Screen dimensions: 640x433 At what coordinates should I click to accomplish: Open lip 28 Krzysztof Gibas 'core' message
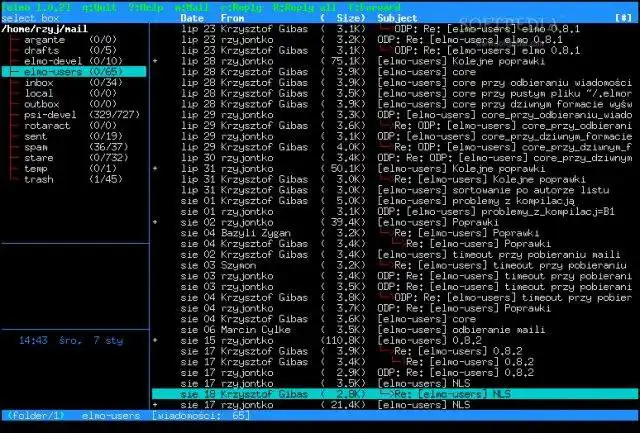pyautogui.click(x=395, y=72)
